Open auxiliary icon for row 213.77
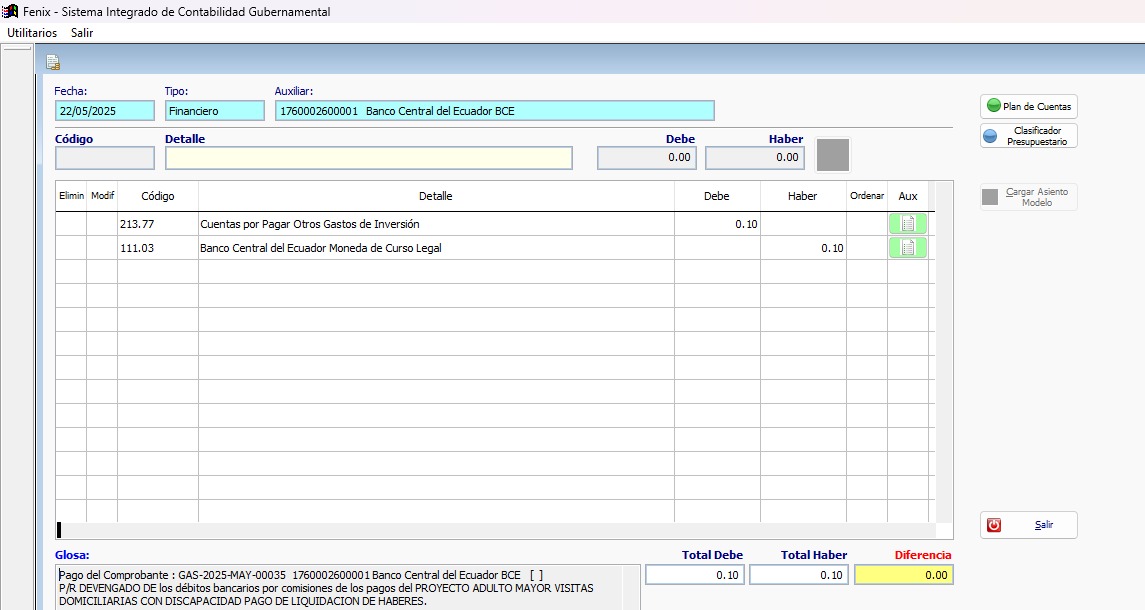Screen dimensions: 1145x610 pyautogui.click(x=907, y=224)
